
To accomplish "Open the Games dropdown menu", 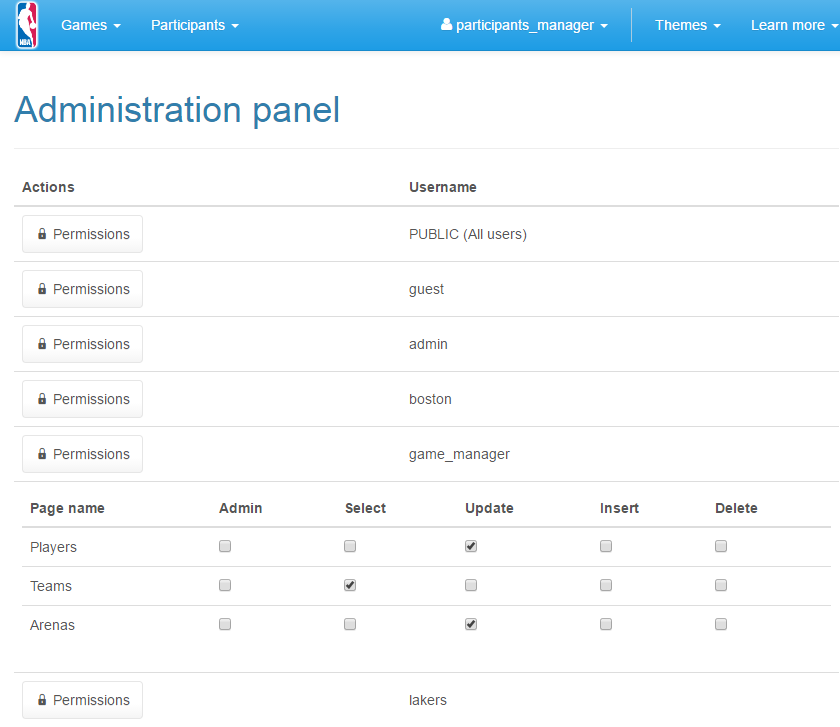I will pos(90,25).
